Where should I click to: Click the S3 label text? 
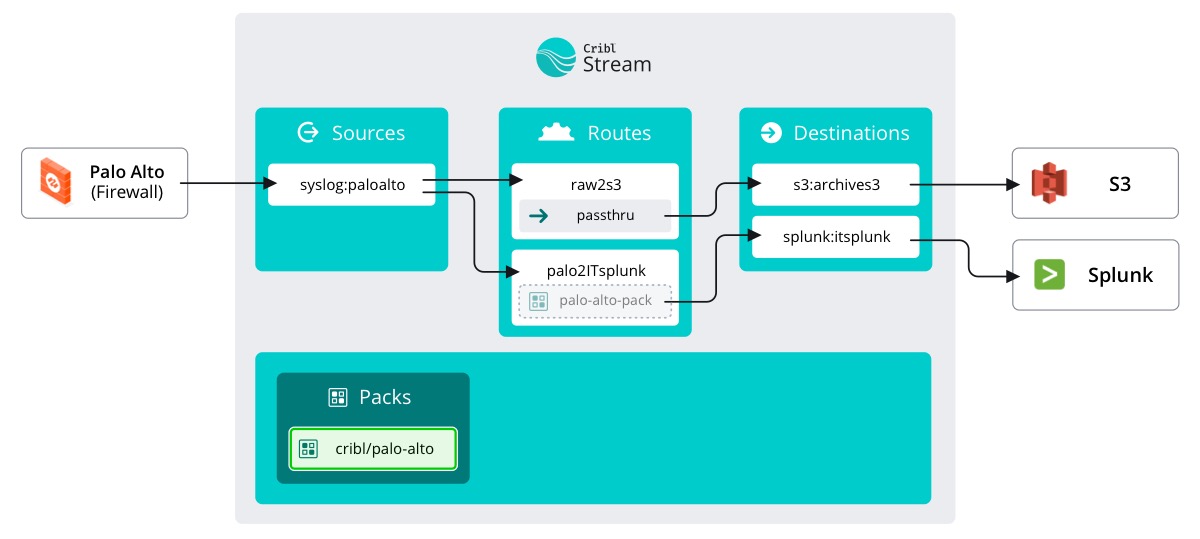1120,183
